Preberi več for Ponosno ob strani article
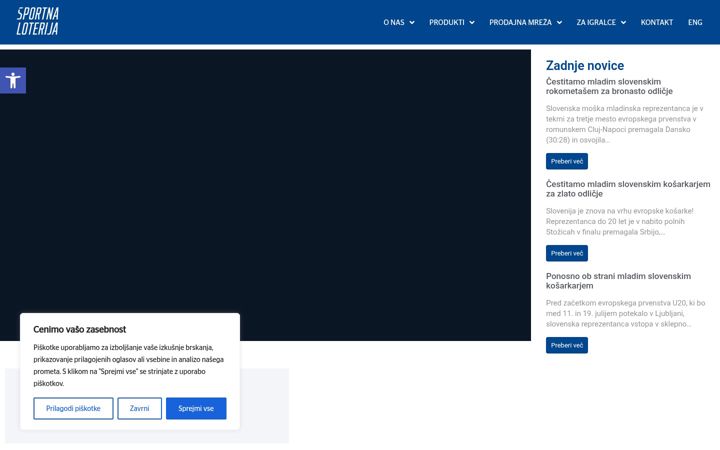The width and height of the screenshot is (720, 450). click(567, 345)
